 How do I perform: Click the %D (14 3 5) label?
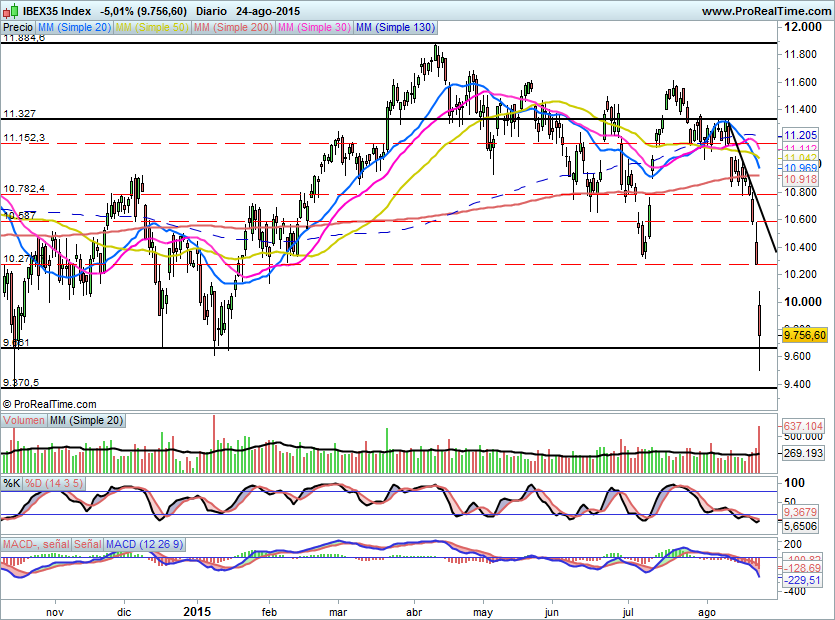[54, 483]
